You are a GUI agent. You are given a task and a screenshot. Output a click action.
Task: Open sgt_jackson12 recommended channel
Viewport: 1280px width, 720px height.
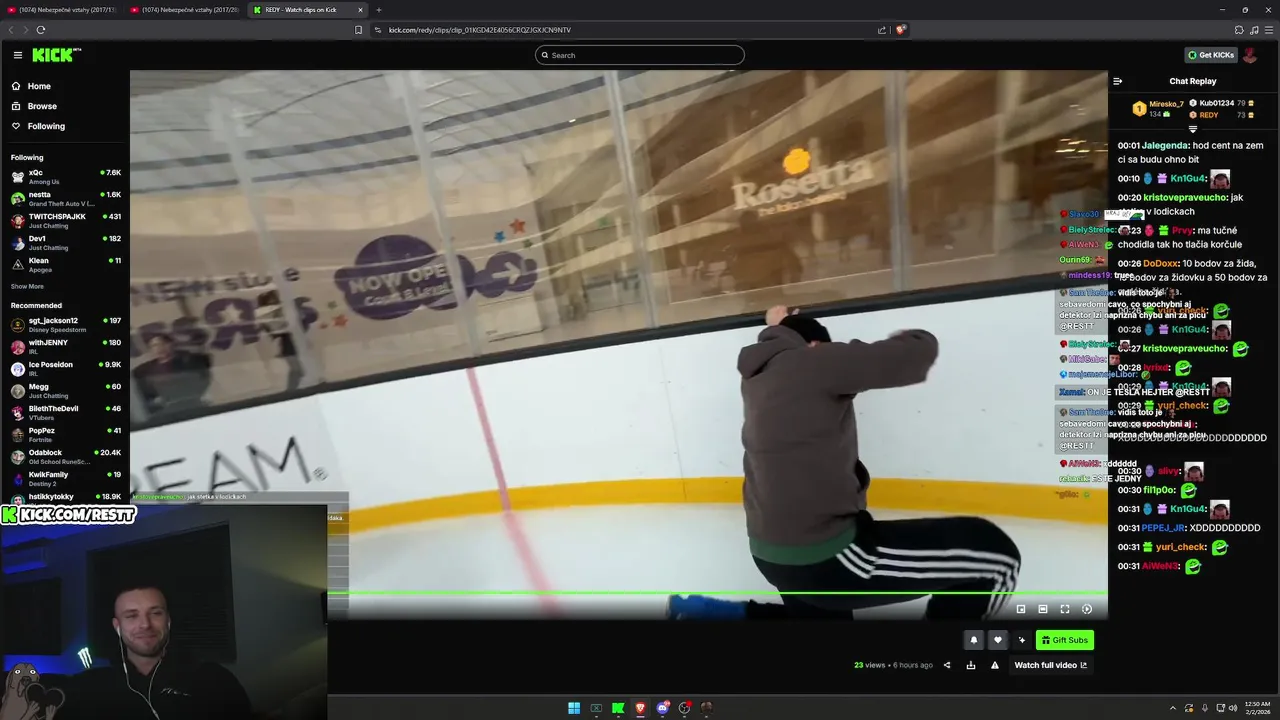pos(65,324)
